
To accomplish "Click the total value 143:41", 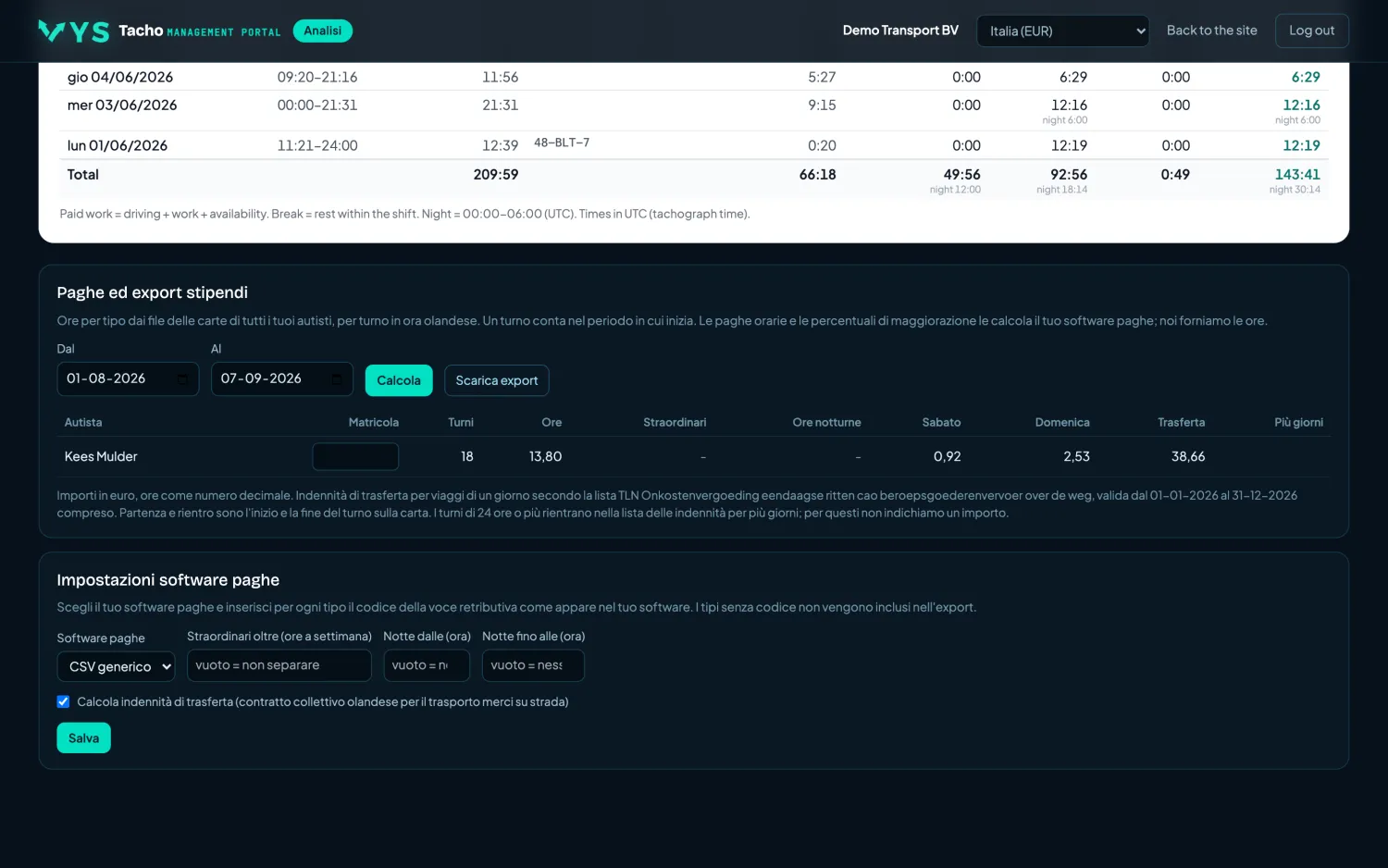I will pos(1297,174).
